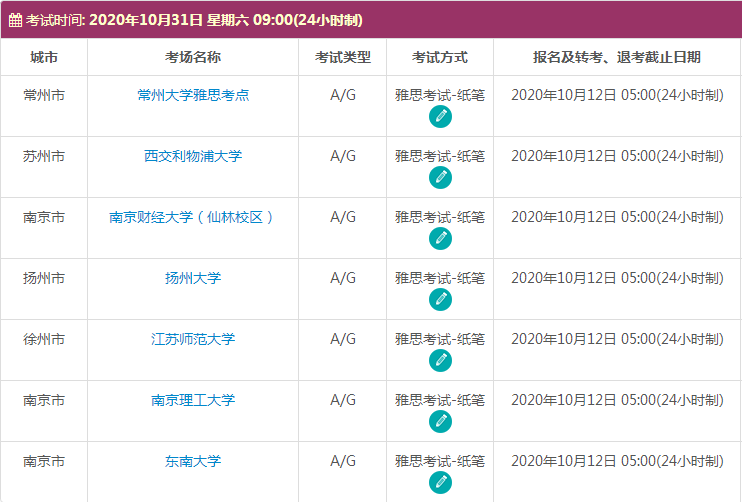Click 雅思考试-纸笔 in the 南京理工大学 row
This screenshot has width=742, height=502.
coord(440,400)
